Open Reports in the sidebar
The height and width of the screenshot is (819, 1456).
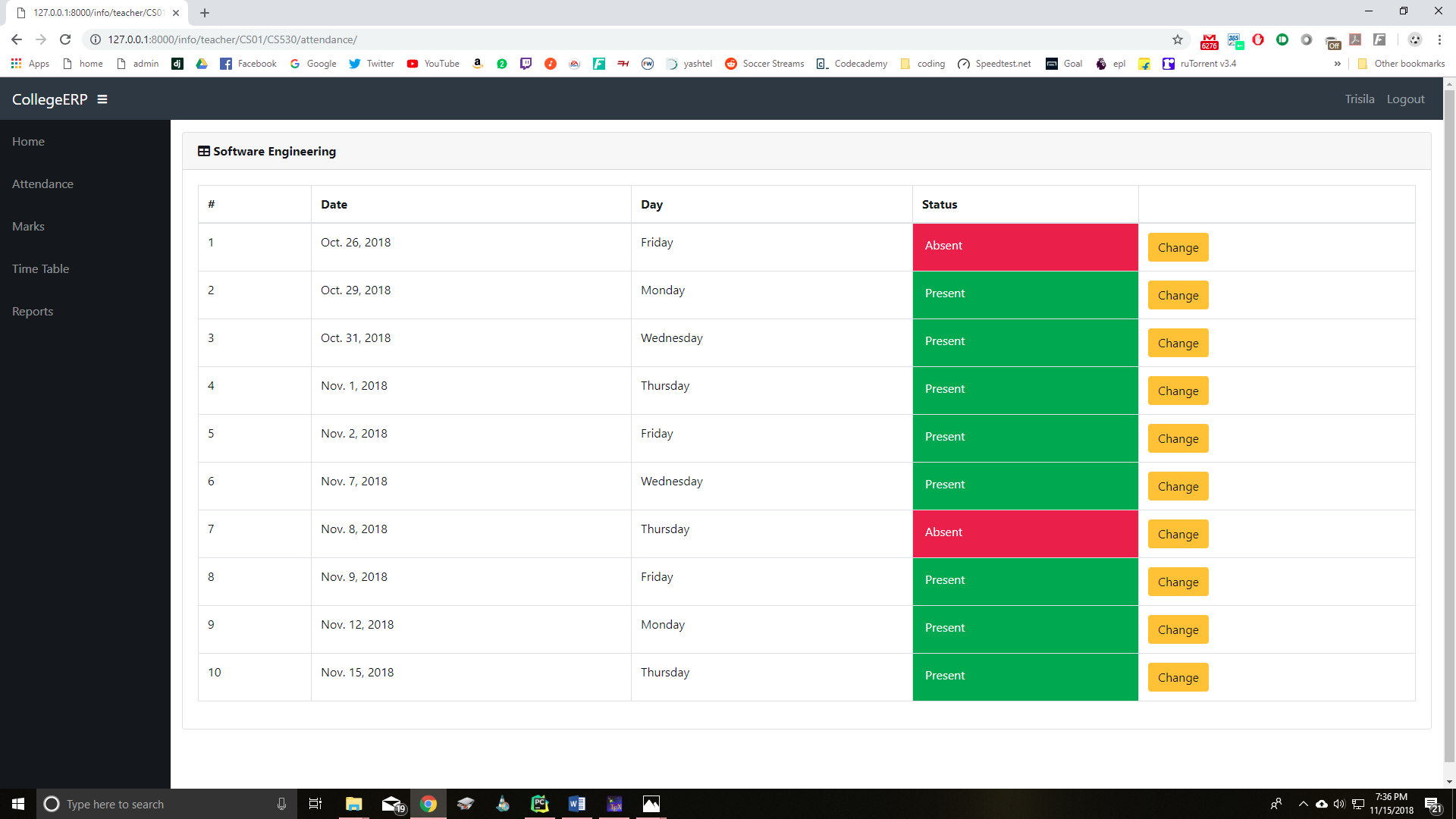coord(33,311)
